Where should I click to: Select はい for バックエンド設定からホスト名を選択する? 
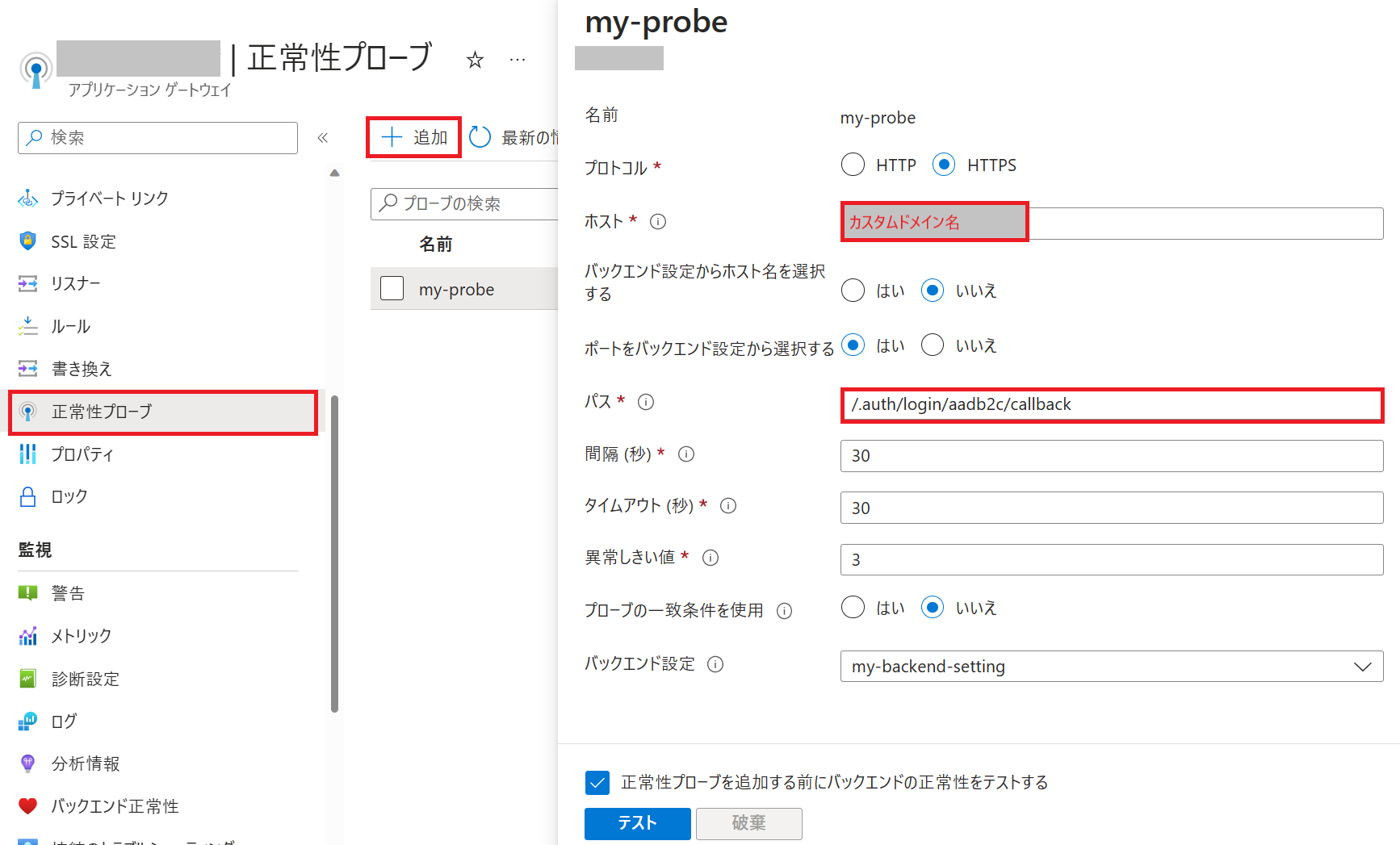[x=853, y=290]
